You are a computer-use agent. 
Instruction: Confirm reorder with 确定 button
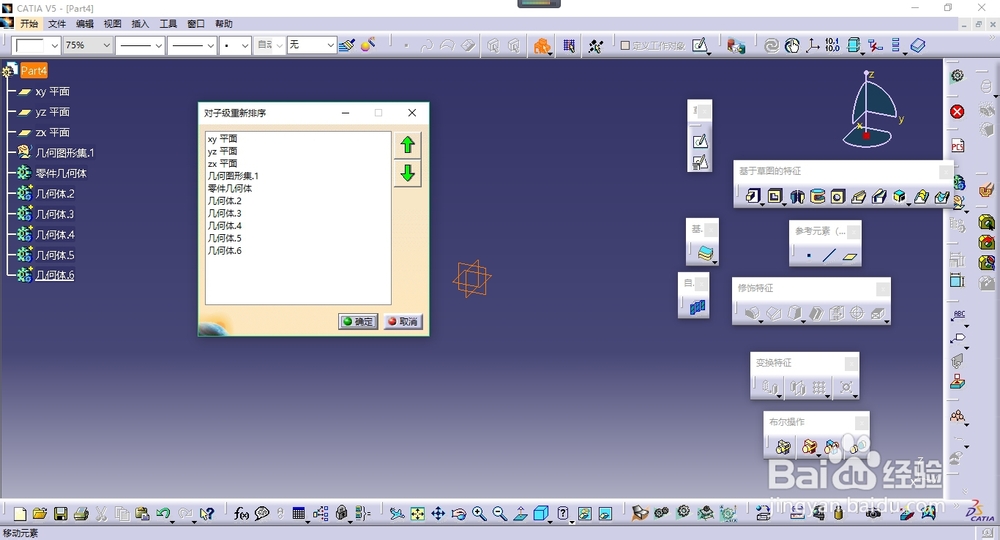pos(358,321)
